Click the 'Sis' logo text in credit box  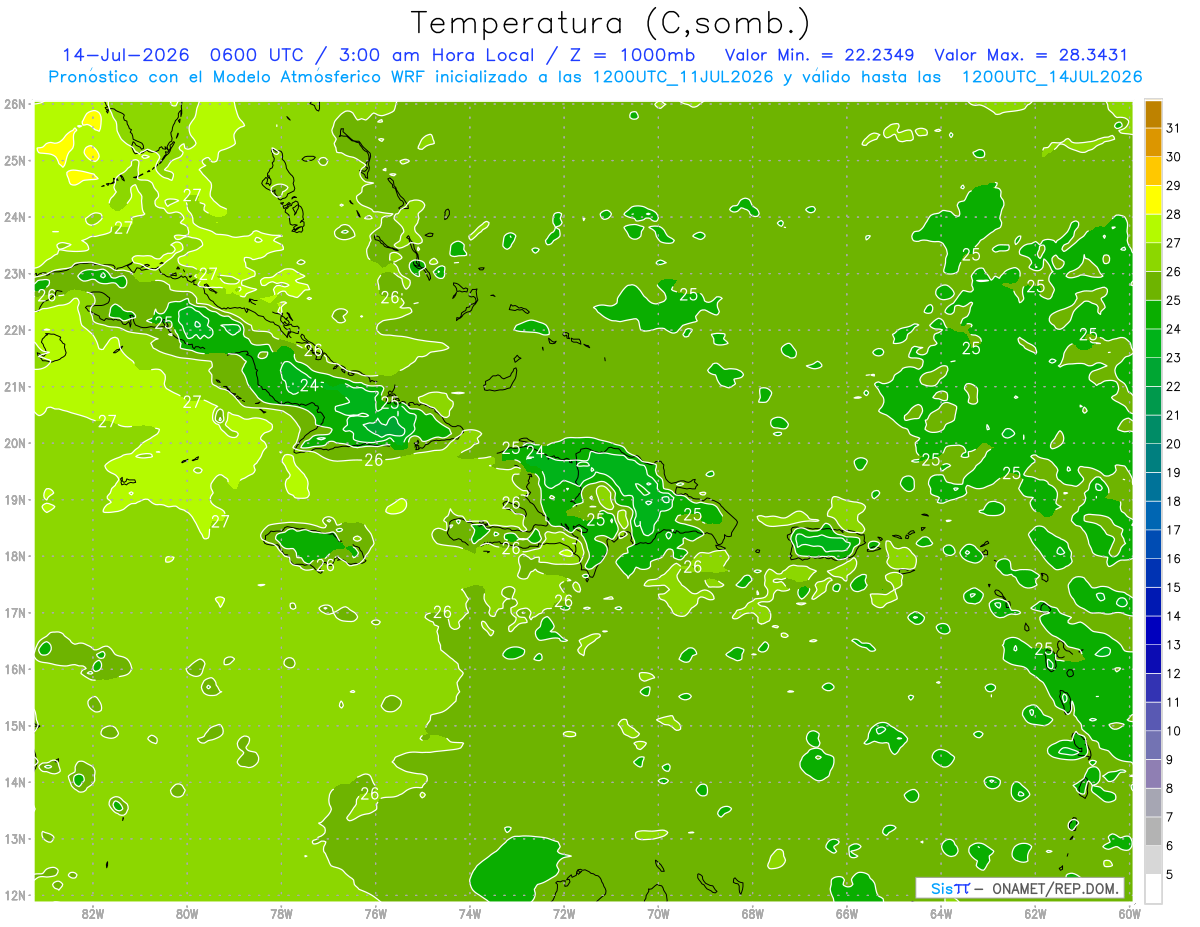click(941, 888)
